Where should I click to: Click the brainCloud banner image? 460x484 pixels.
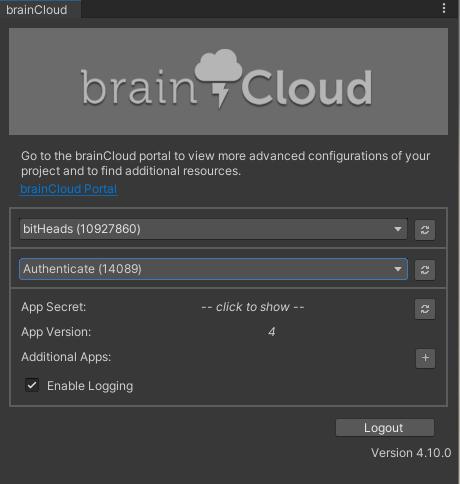coord(228,82)
